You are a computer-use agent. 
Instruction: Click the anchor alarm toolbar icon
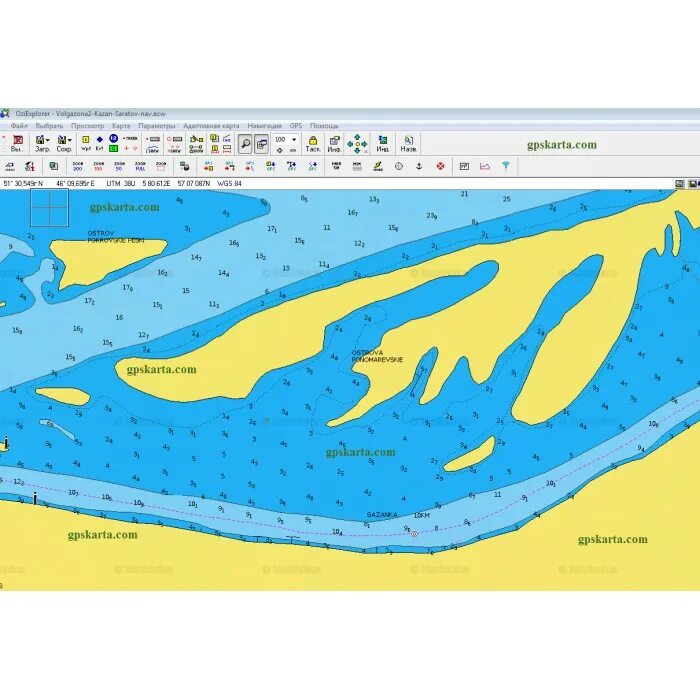tap(419, 167)
